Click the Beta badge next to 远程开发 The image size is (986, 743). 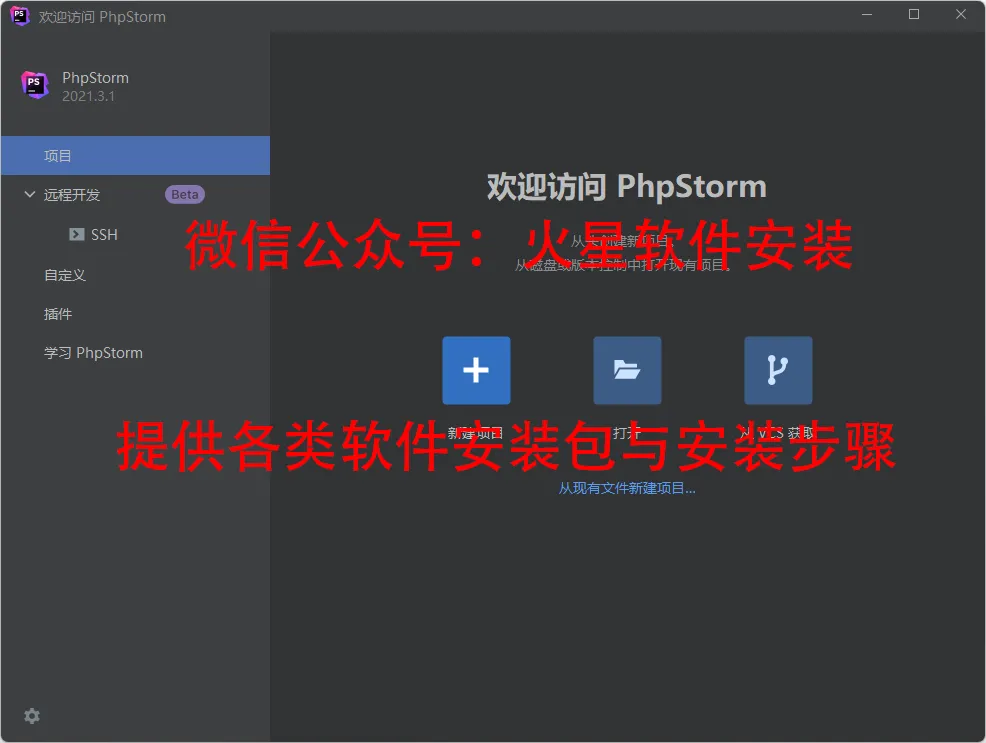[x=185, y=194]
